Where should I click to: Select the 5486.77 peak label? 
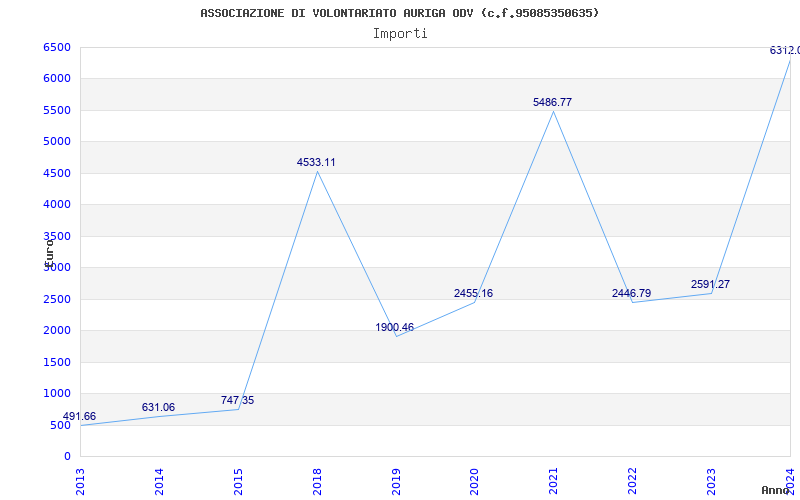pyautogui.click(x=553, y=103)
